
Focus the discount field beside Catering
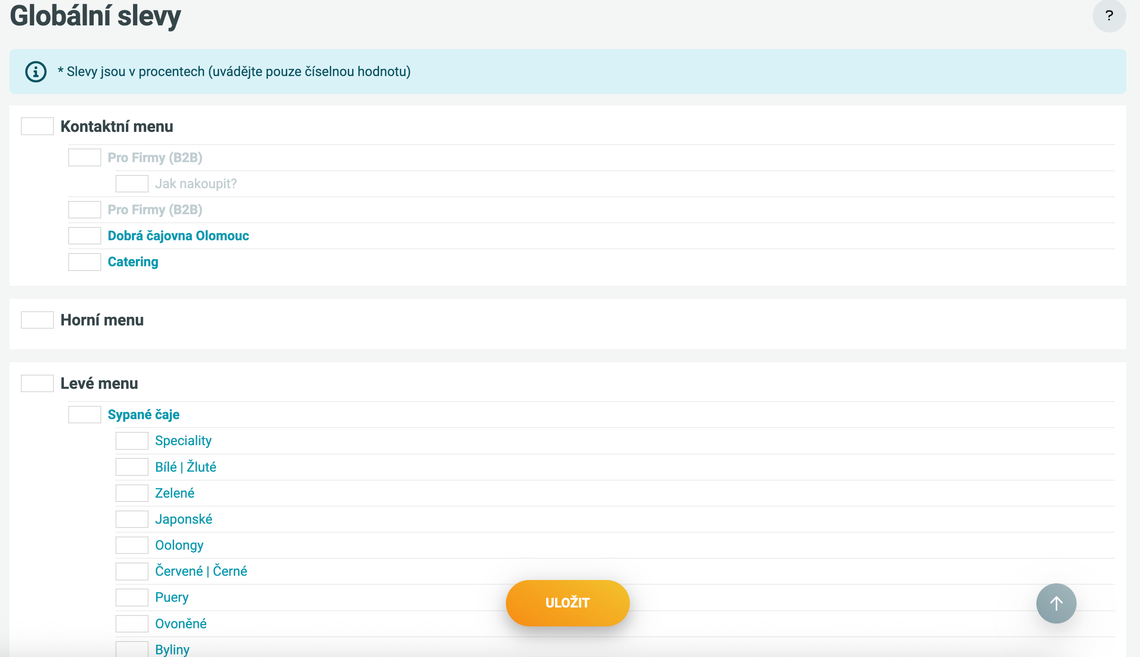(85, 262)
